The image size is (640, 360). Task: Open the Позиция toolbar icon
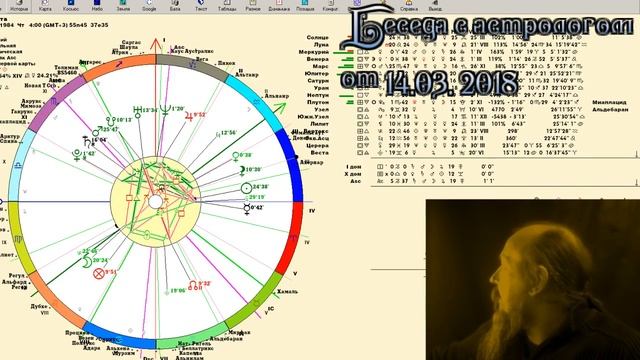[x=305, y=5]
